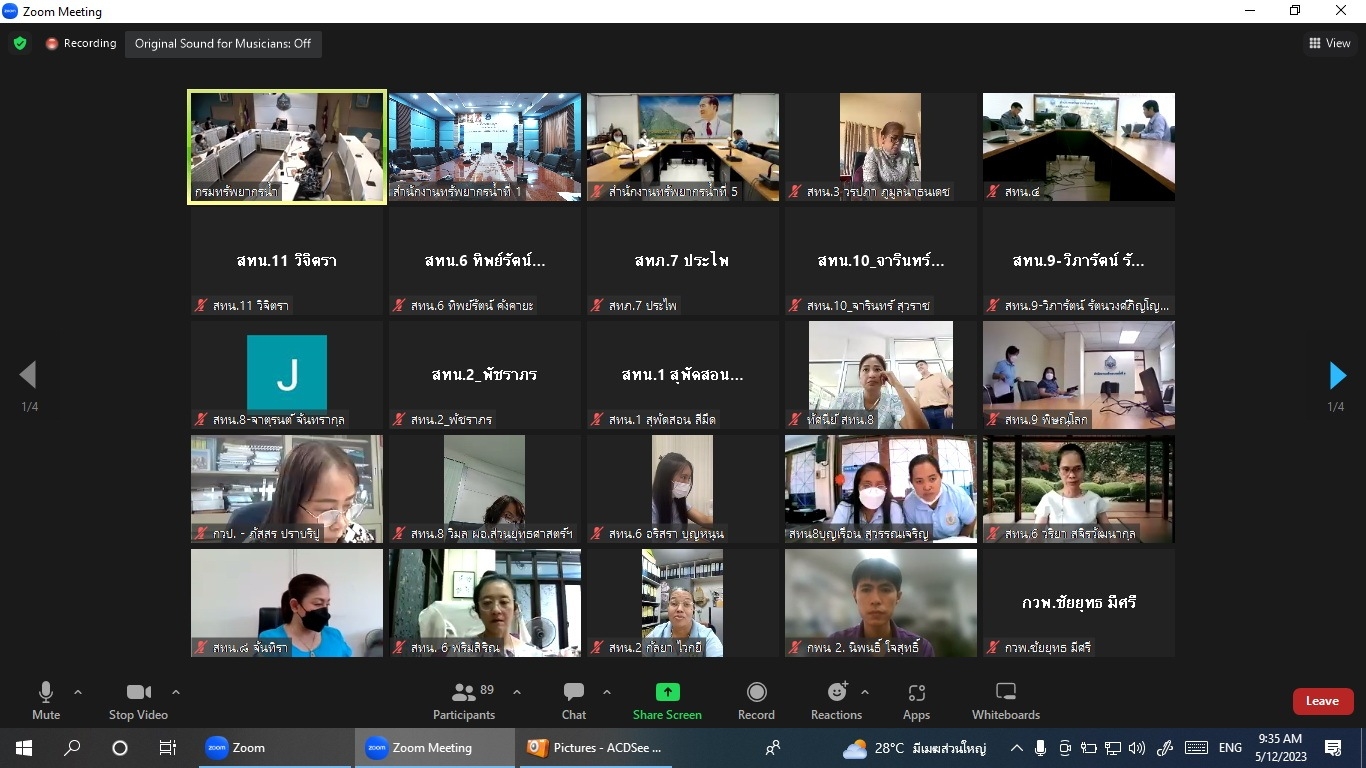1366x768 pixels.
Task: Select สทน.11 วิจิตรา participant tile
Action: pyautogui.click(x=287, y=261)
